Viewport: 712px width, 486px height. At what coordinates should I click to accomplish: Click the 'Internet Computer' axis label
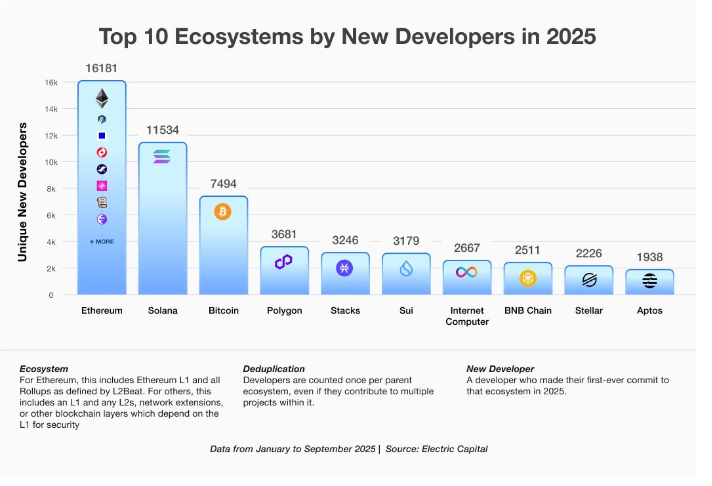click(x=467, y=316)
